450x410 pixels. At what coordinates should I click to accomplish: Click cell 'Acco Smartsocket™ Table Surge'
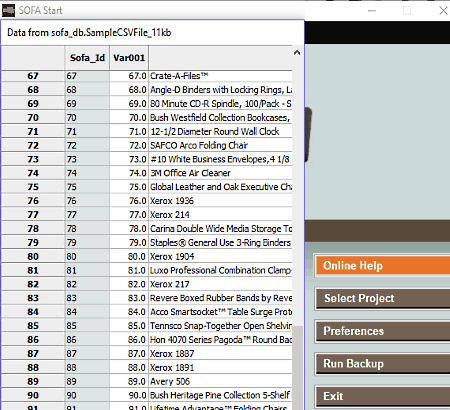click(x=220, y=312)
